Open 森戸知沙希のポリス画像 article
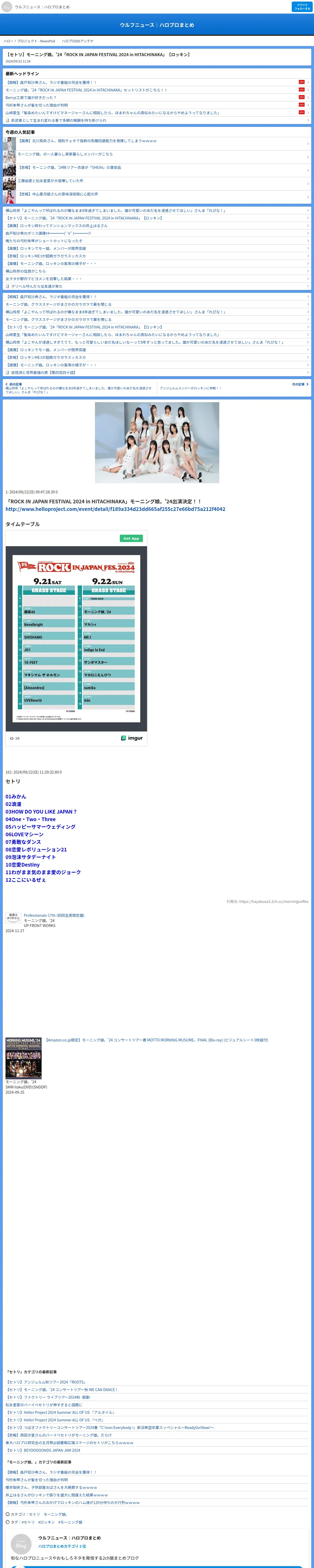Image resolution: width=314 pixels, height=1568 pixels. 48,233
